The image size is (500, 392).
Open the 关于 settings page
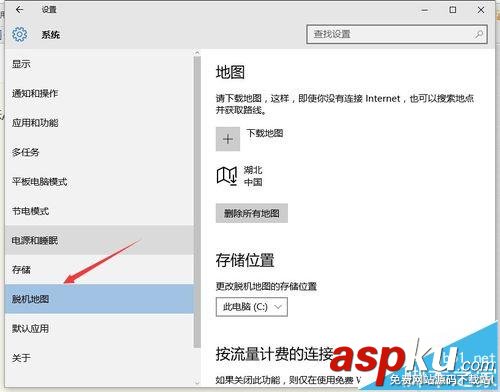tap(99, 358)
